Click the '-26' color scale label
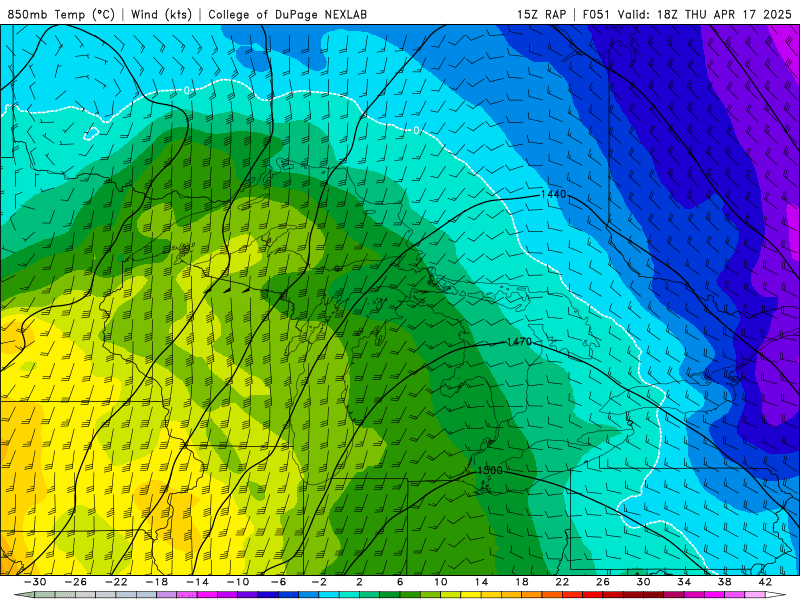The width and height of the screenshot is (800, 600). pyautogui.click(x=76, y=582)
